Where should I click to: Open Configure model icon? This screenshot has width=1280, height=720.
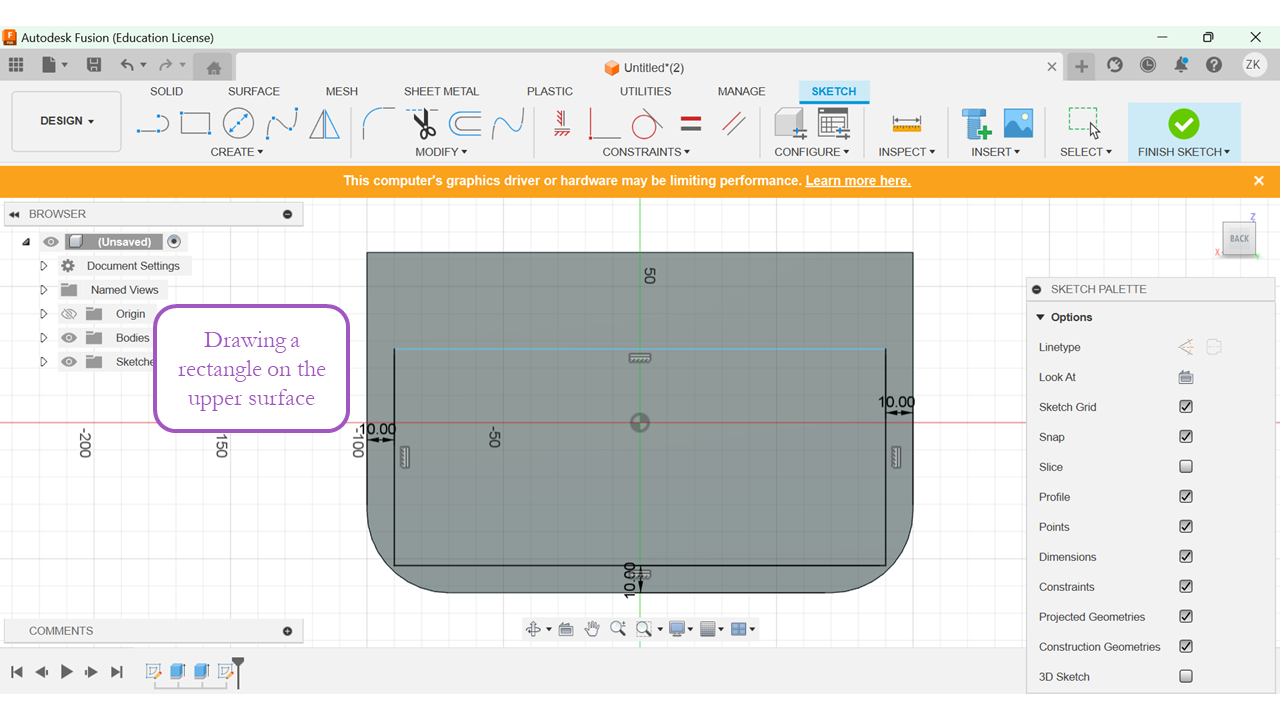point(790,124)
